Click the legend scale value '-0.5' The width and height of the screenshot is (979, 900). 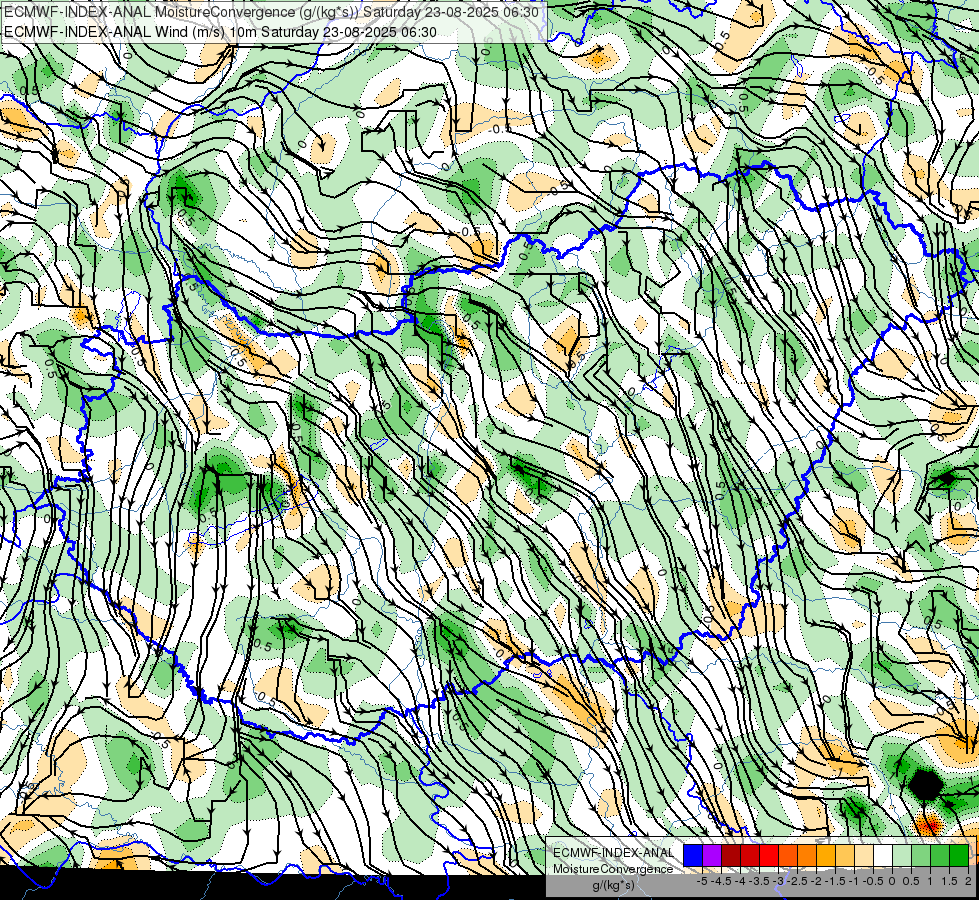[x=873, y=881]
